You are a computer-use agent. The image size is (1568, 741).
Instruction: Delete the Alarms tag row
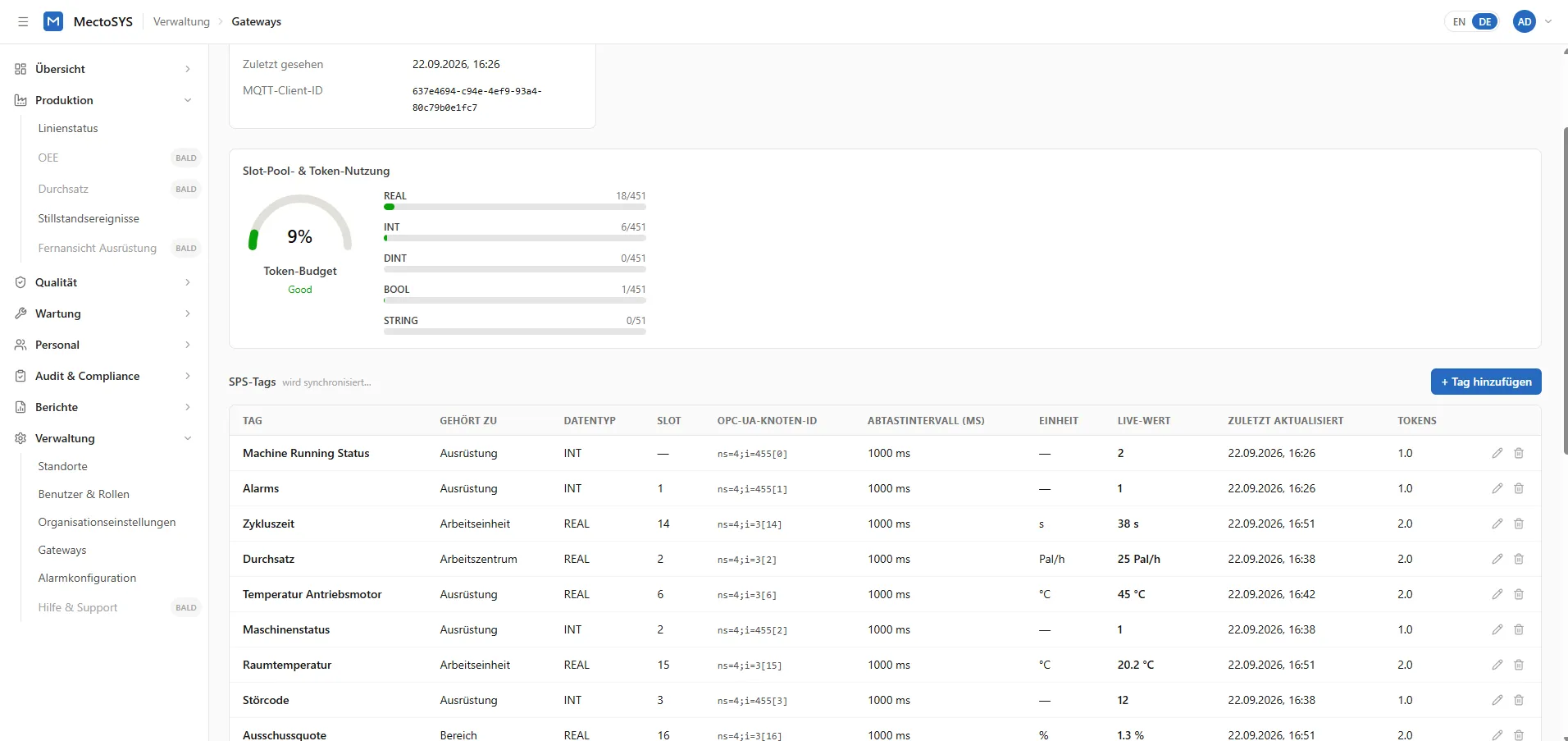click(x=1519, y=488)
